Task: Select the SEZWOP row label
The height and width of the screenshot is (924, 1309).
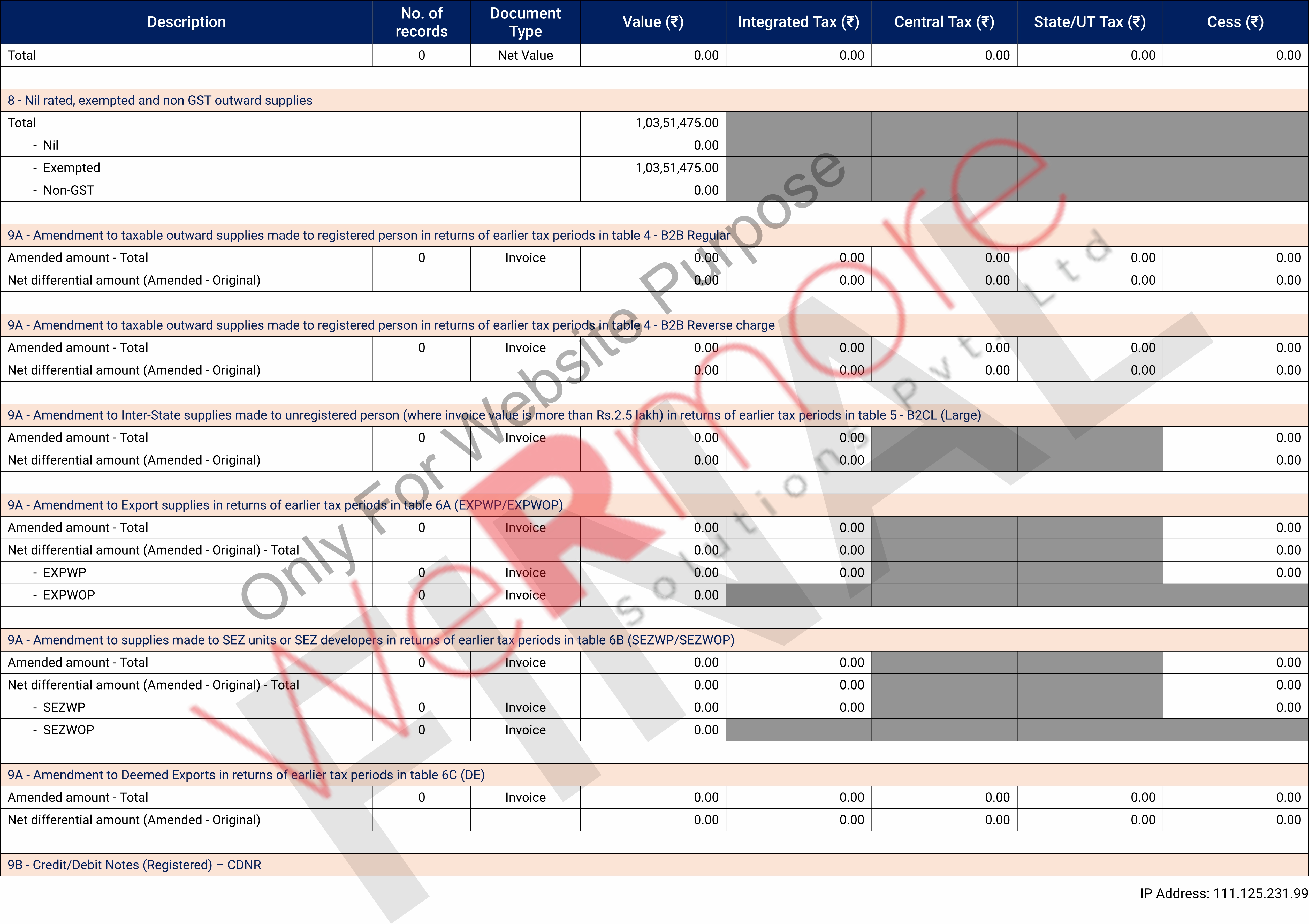Action: pyautogui.click(x=69, y=730)
